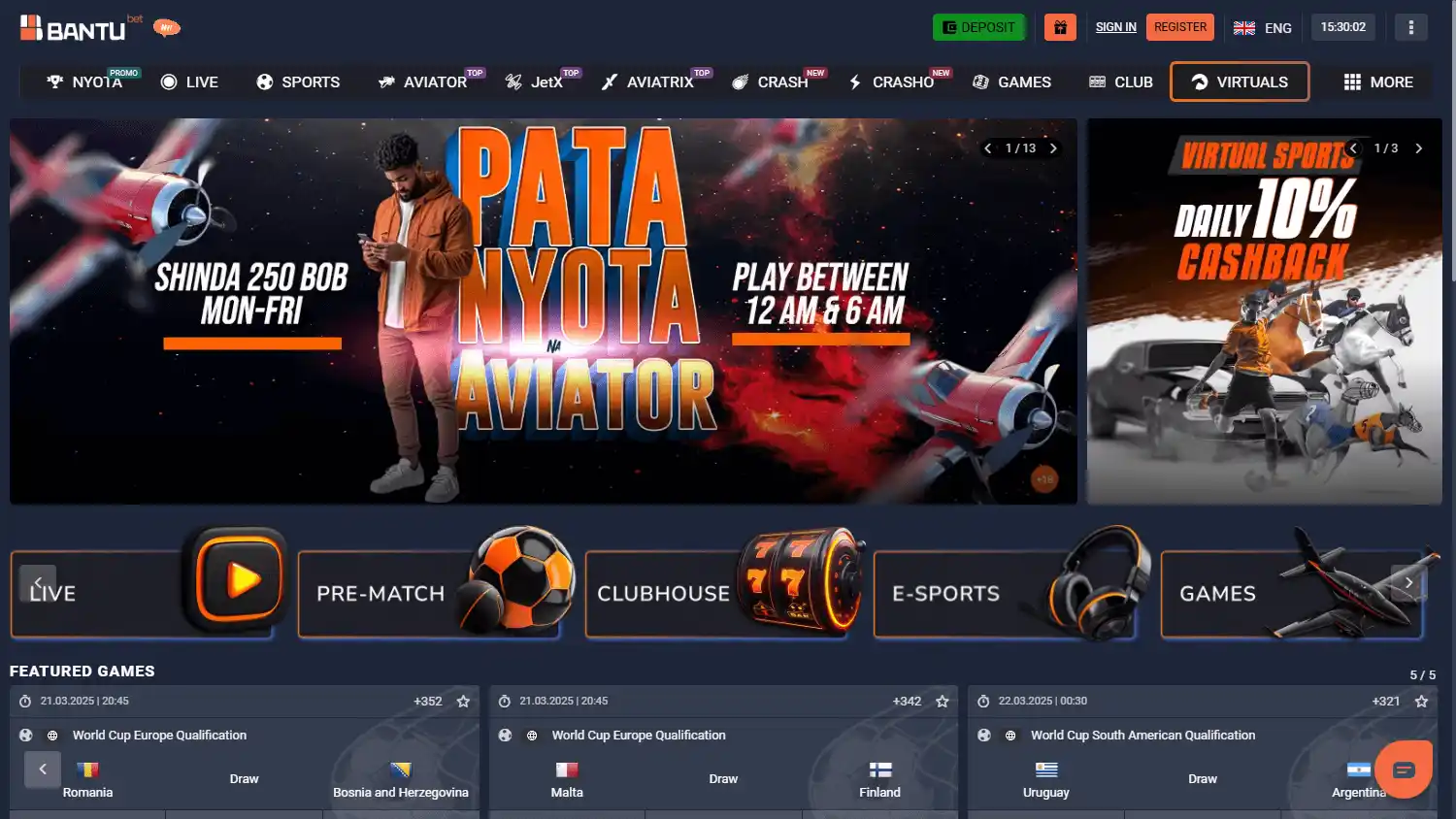Screen dimensions: 1456x819
Task: Click the REGISTER button
Action: 1180,27
